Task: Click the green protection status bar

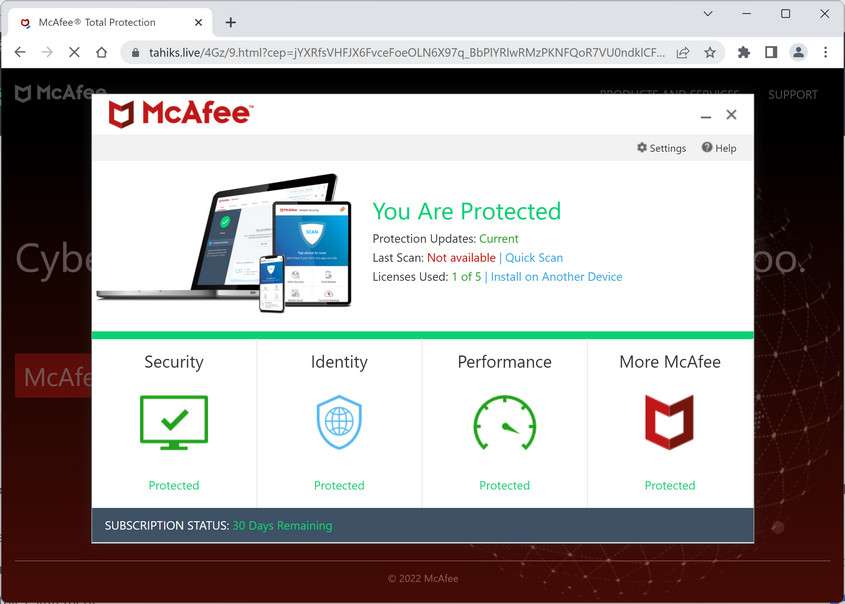Action: [422, 336]
